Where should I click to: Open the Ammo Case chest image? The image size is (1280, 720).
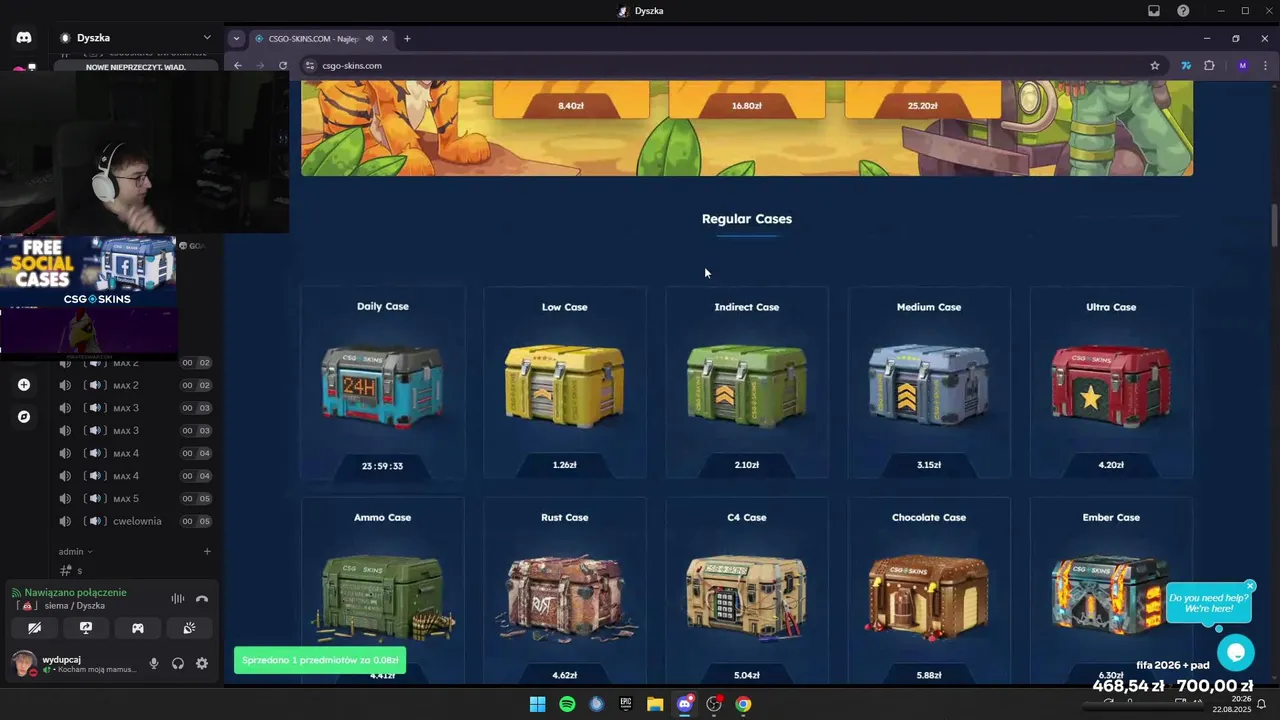384,597
